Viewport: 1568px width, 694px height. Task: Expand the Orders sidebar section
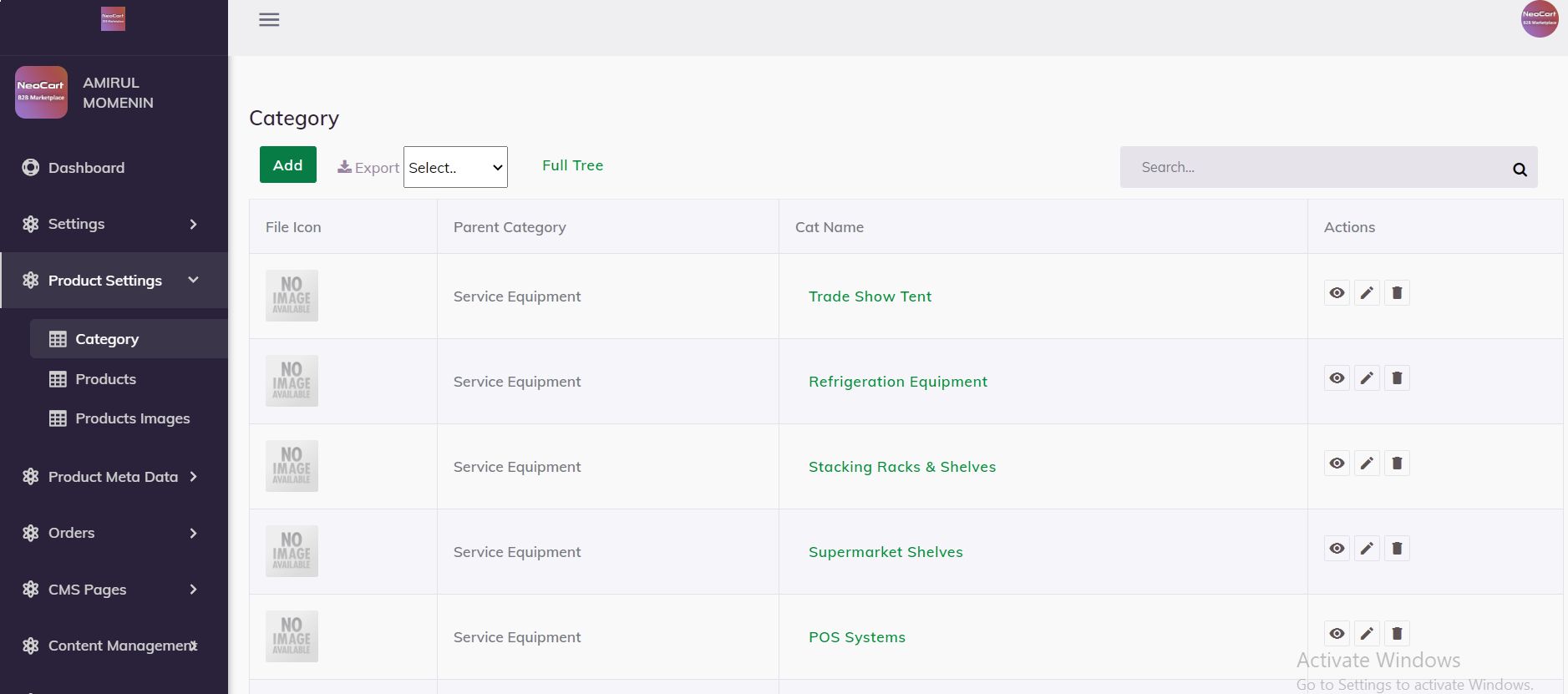pyautogui.click(x=114, y=533)
